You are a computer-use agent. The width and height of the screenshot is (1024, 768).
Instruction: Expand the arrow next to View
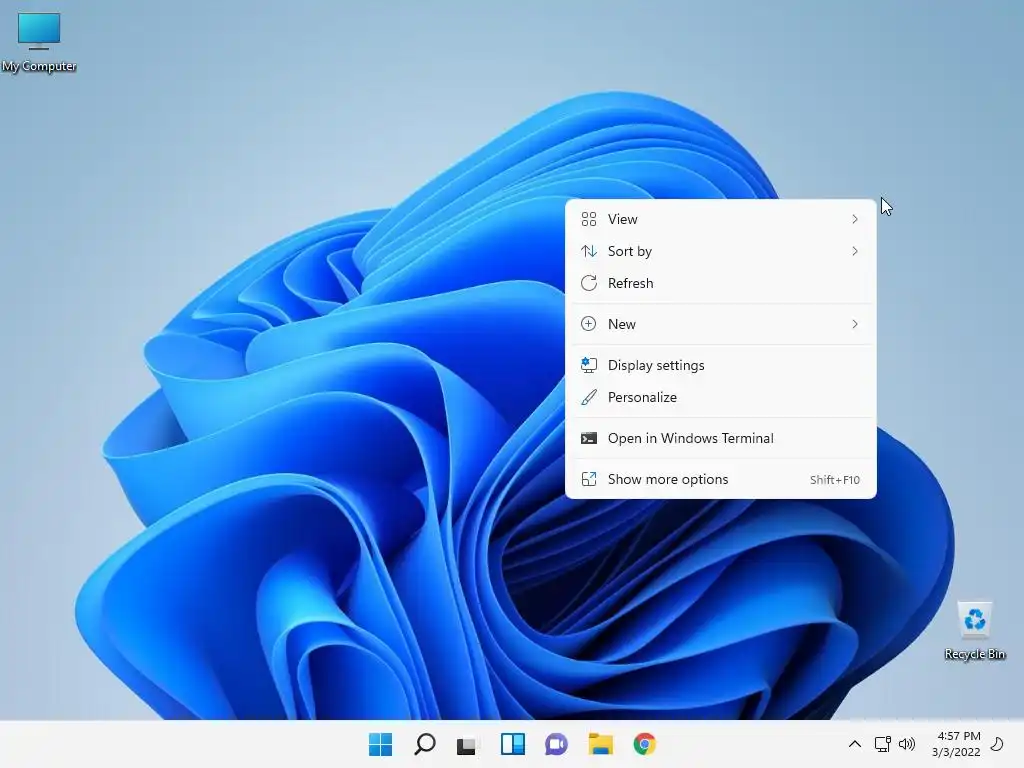click(855, 219)
